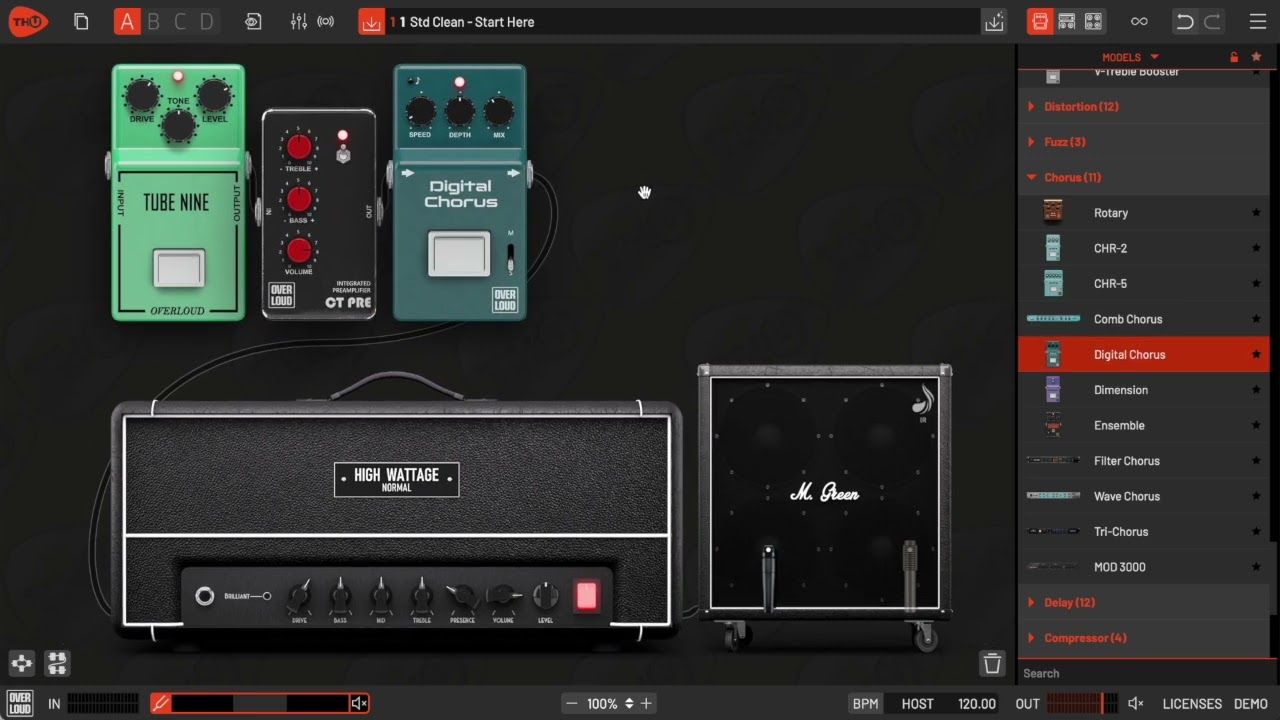This screenshot has width=1280, height=720.
Task: Click the tuner/broadcast waves icon
Action: (x=326, y=22)
